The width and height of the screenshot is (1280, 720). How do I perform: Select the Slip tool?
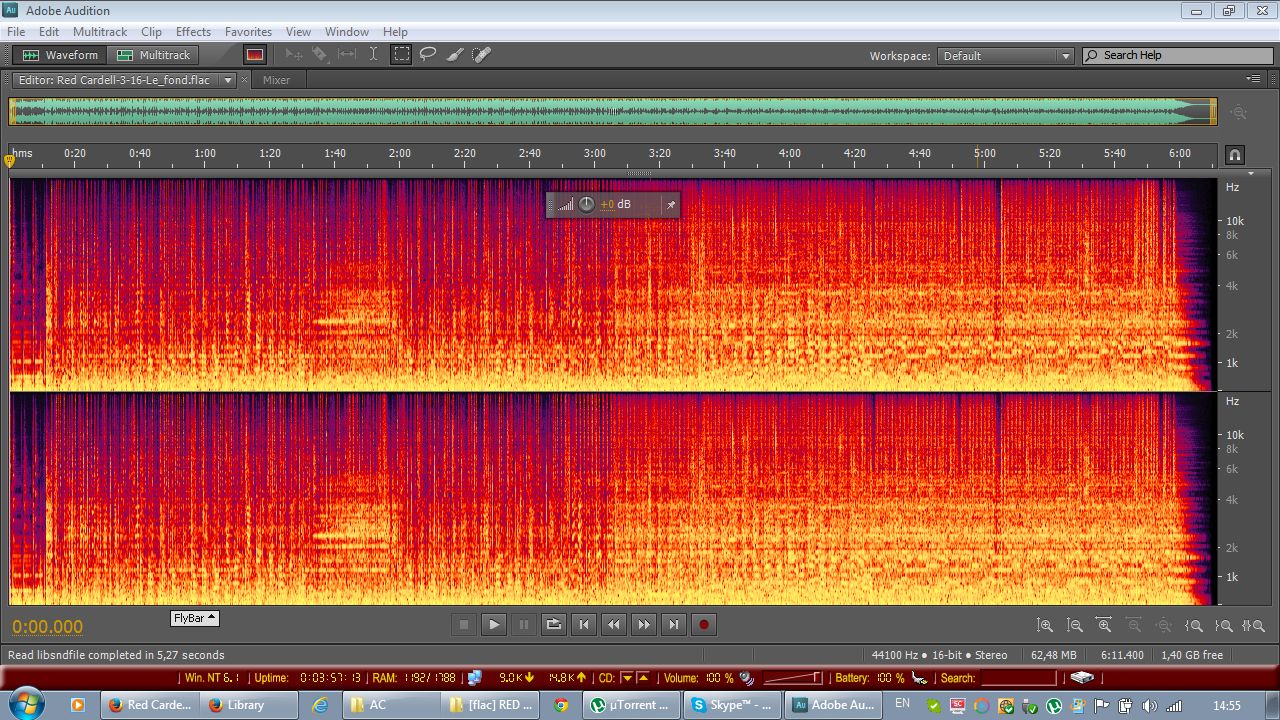tap(347, 55)
